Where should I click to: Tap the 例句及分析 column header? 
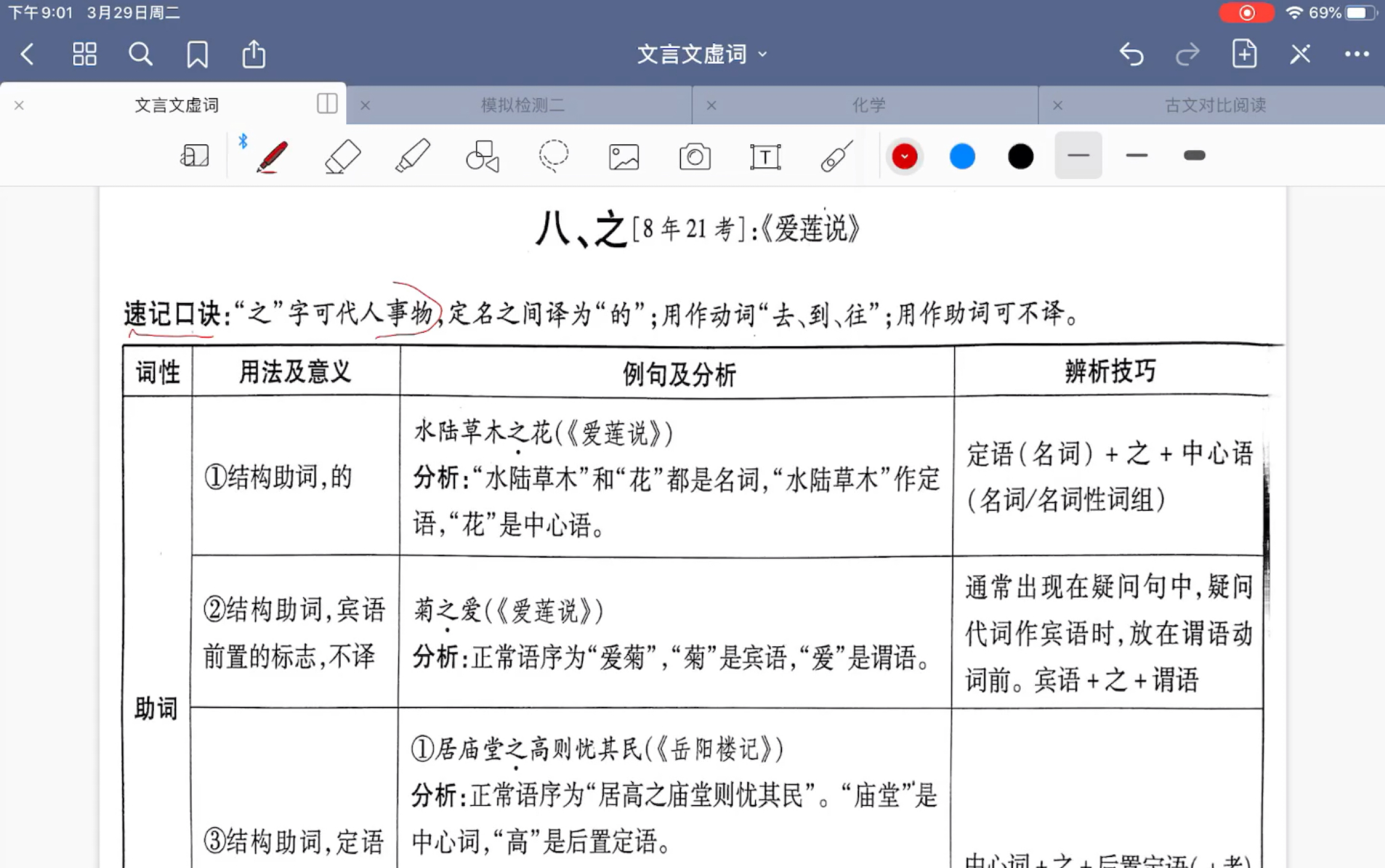point(679,374)
